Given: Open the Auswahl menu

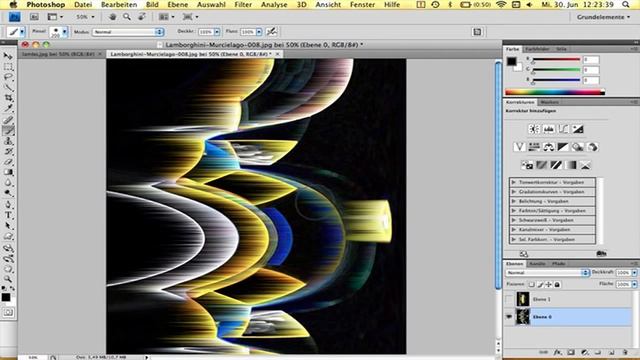Looking at the screenshot, I should tap(211, 4).
